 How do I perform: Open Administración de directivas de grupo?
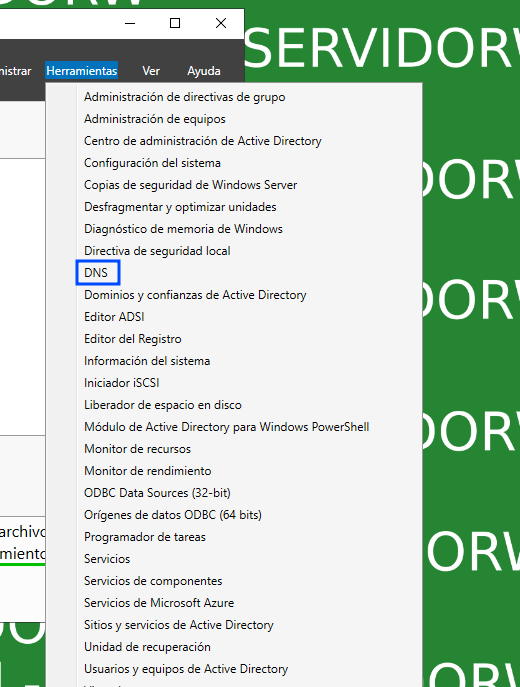pyautogui.click(x=184, y=97)
